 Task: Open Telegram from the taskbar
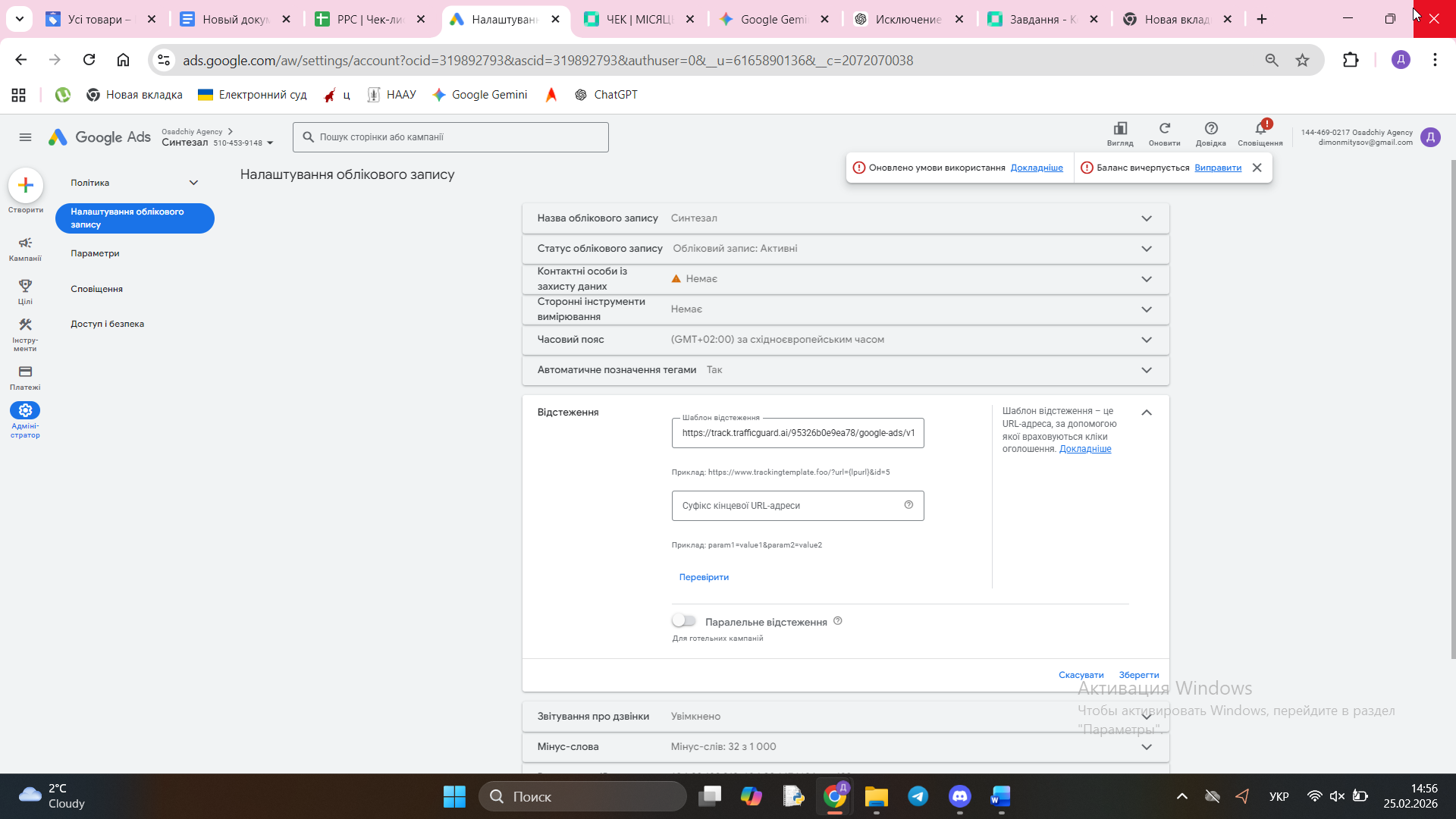(x=918, y=796)
